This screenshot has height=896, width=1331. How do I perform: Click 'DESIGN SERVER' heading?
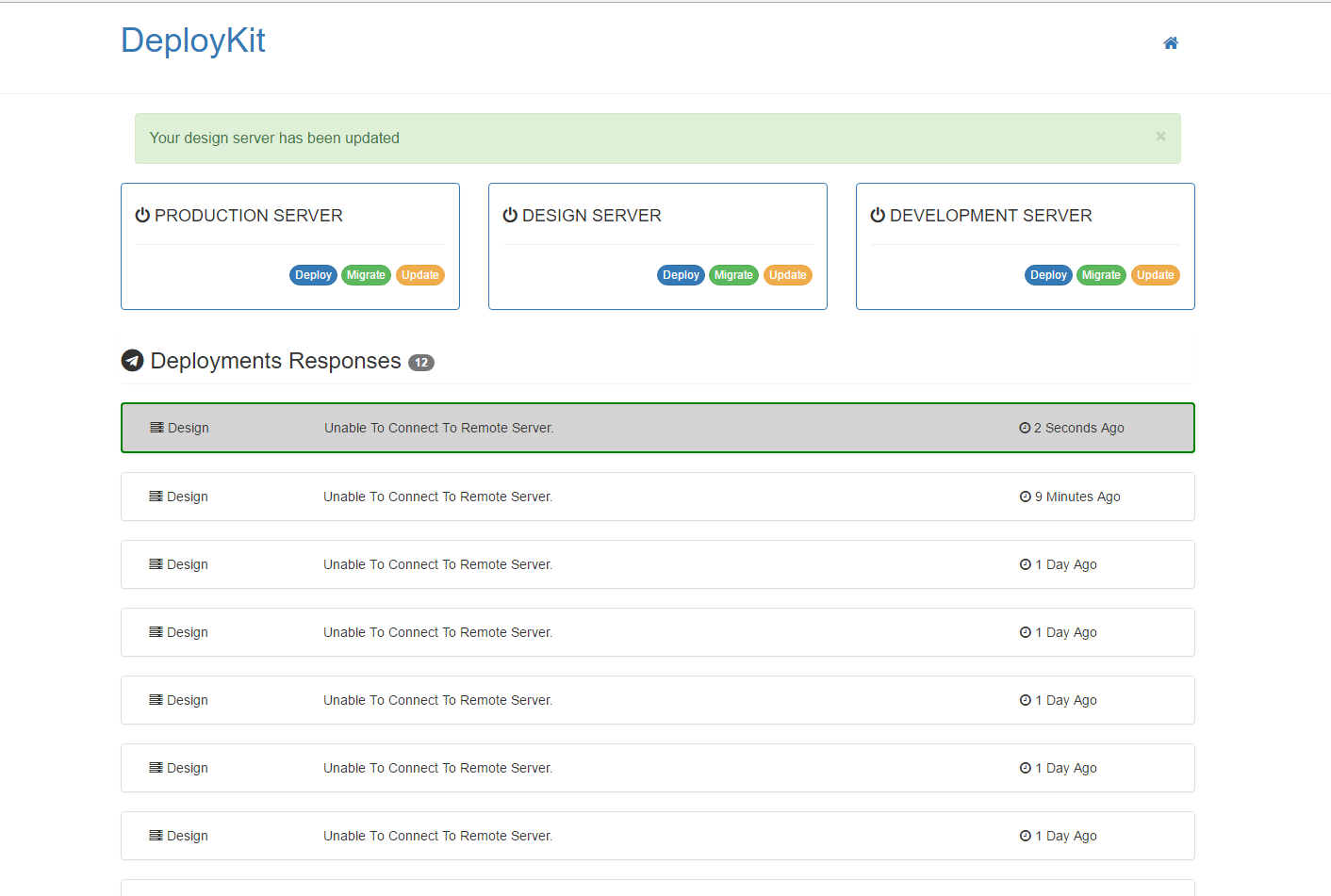592,216
